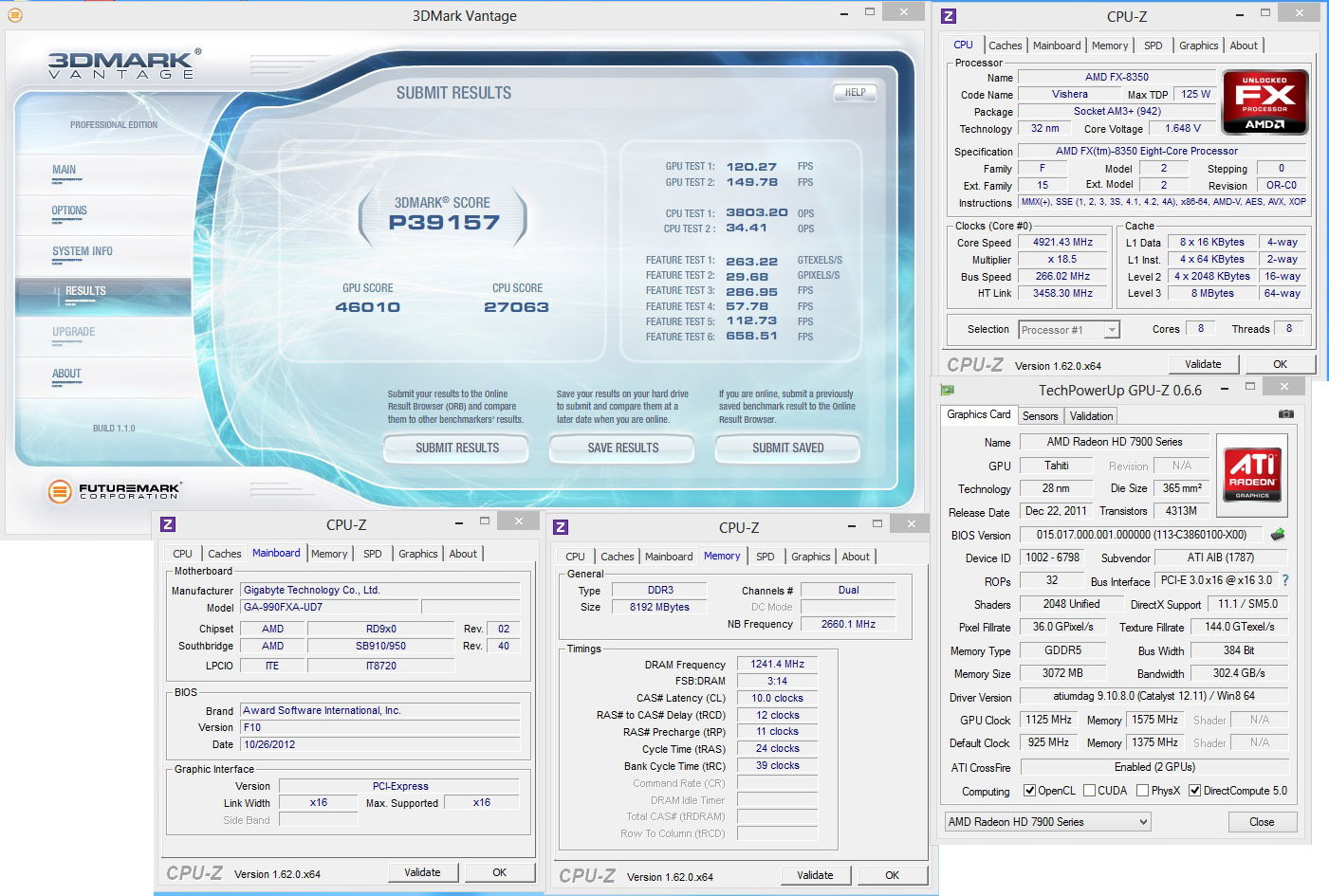Click the purple Z icon of the Memory CPU-Z window

[x=561, y=527]
